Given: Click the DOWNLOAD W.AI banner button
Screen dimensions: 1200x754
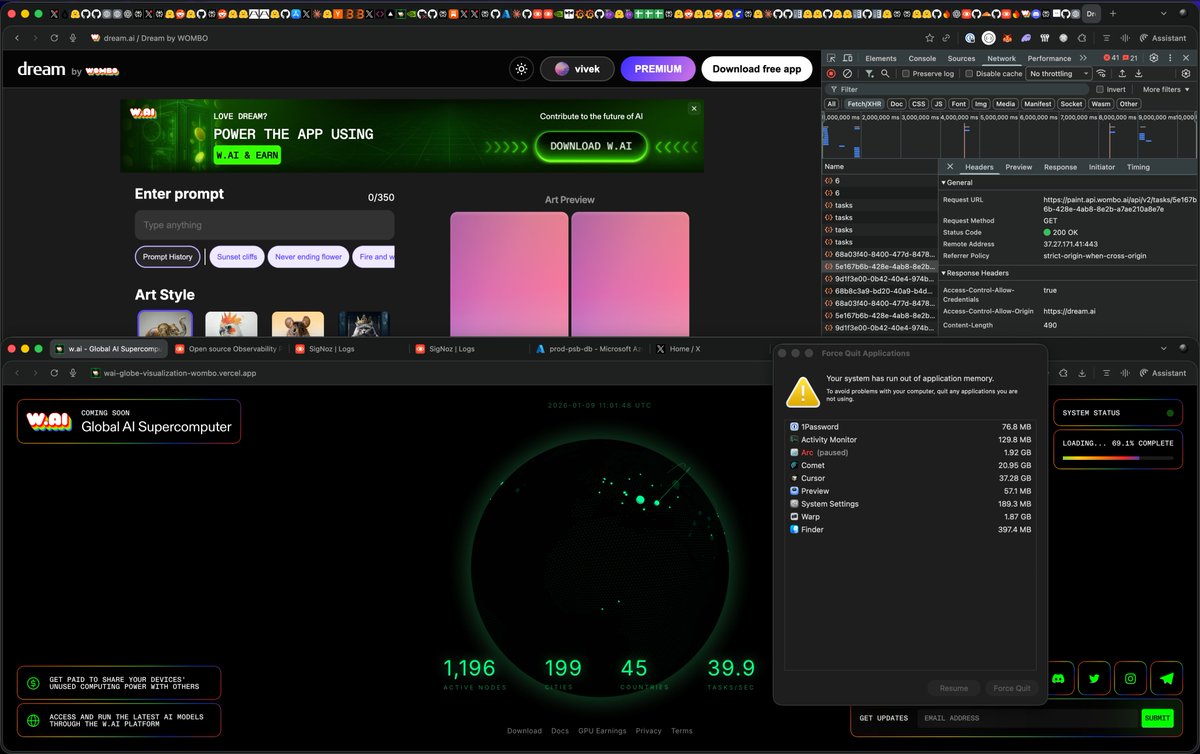Looking at the screenshot, I should click(591, 146).
